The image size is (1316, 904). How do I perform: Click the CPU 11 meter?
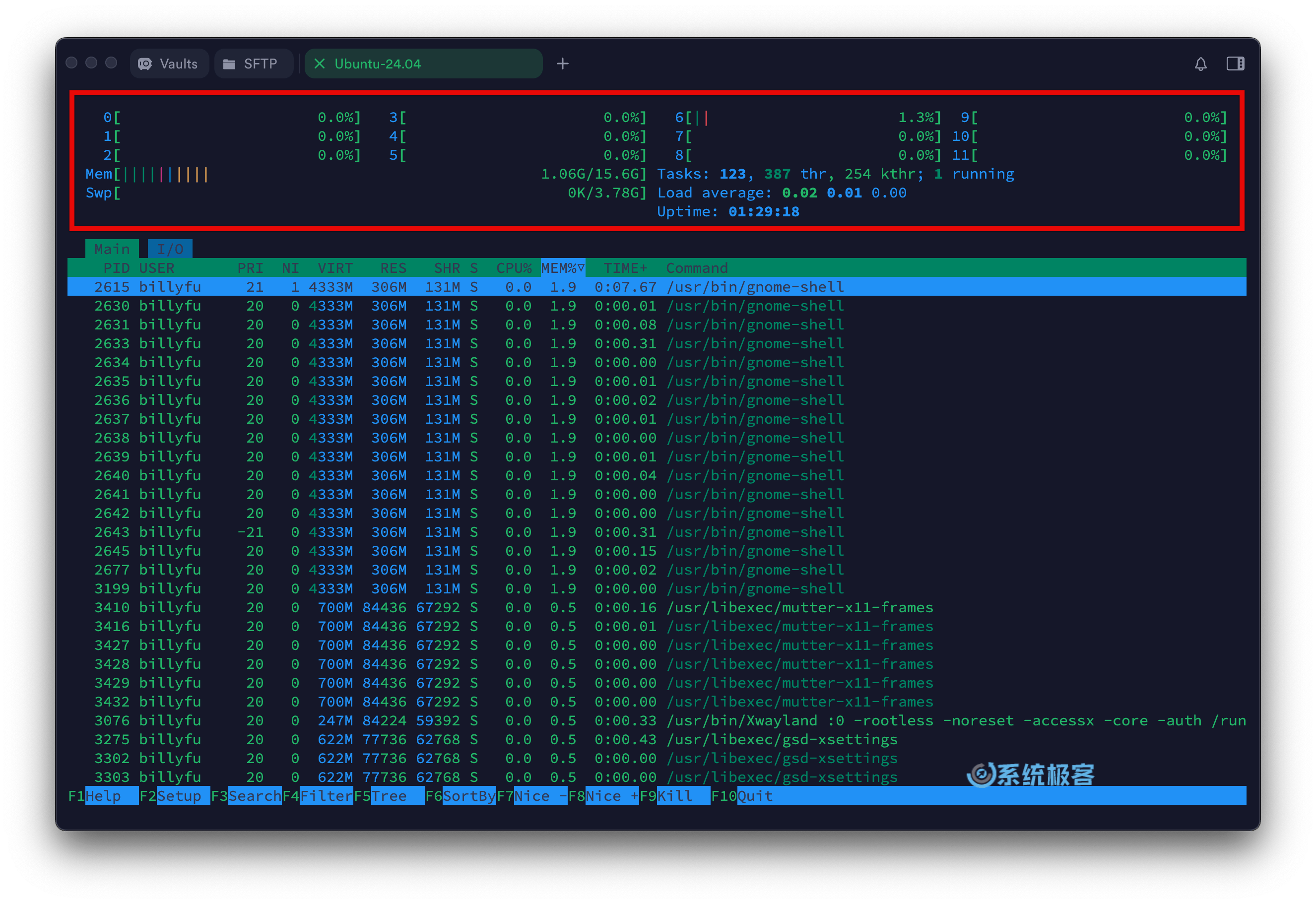tap(1089, 155)
